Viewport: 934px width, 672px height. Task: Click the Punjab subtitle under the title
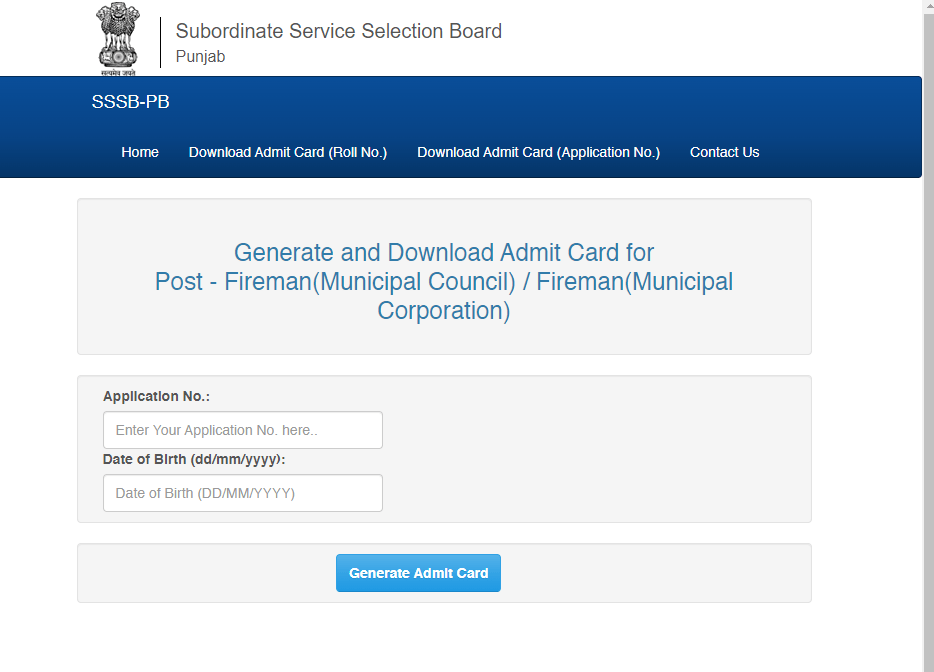tap(200, 57)
